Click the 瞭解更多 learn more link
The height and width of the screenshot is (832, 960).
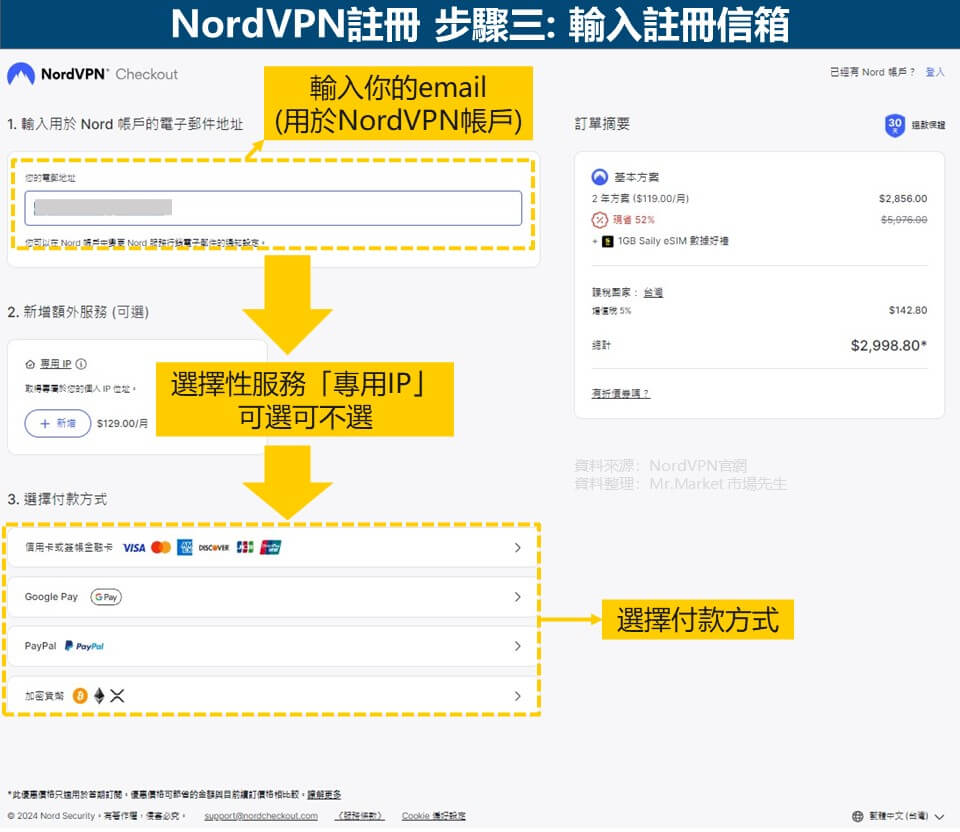coord(324,795)
